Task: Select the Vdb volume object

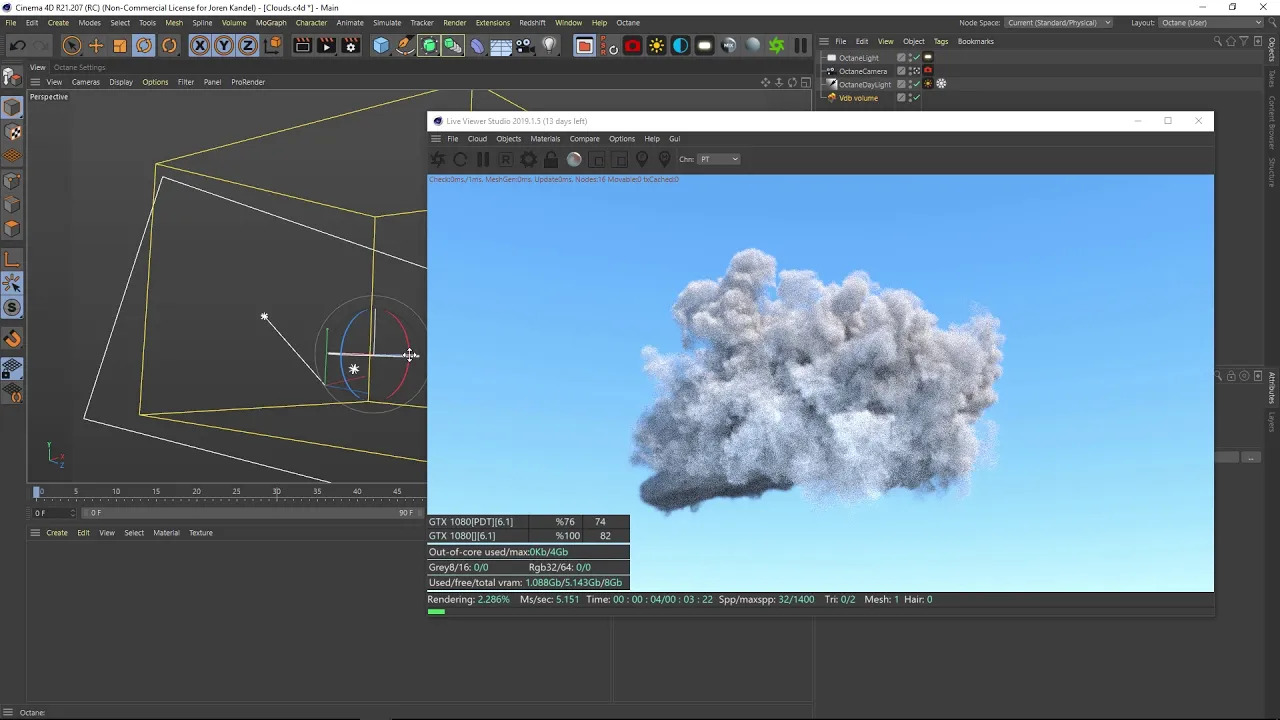Action: pos(858,98)
